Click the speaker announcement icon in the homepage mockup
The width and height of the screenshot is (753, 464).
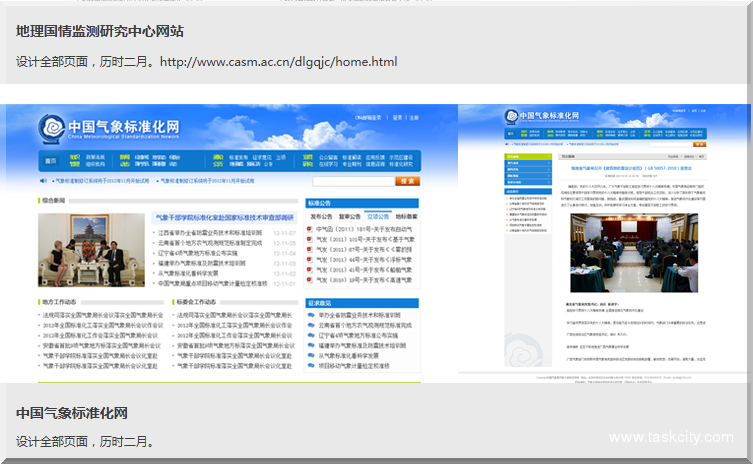pos(43,181)
